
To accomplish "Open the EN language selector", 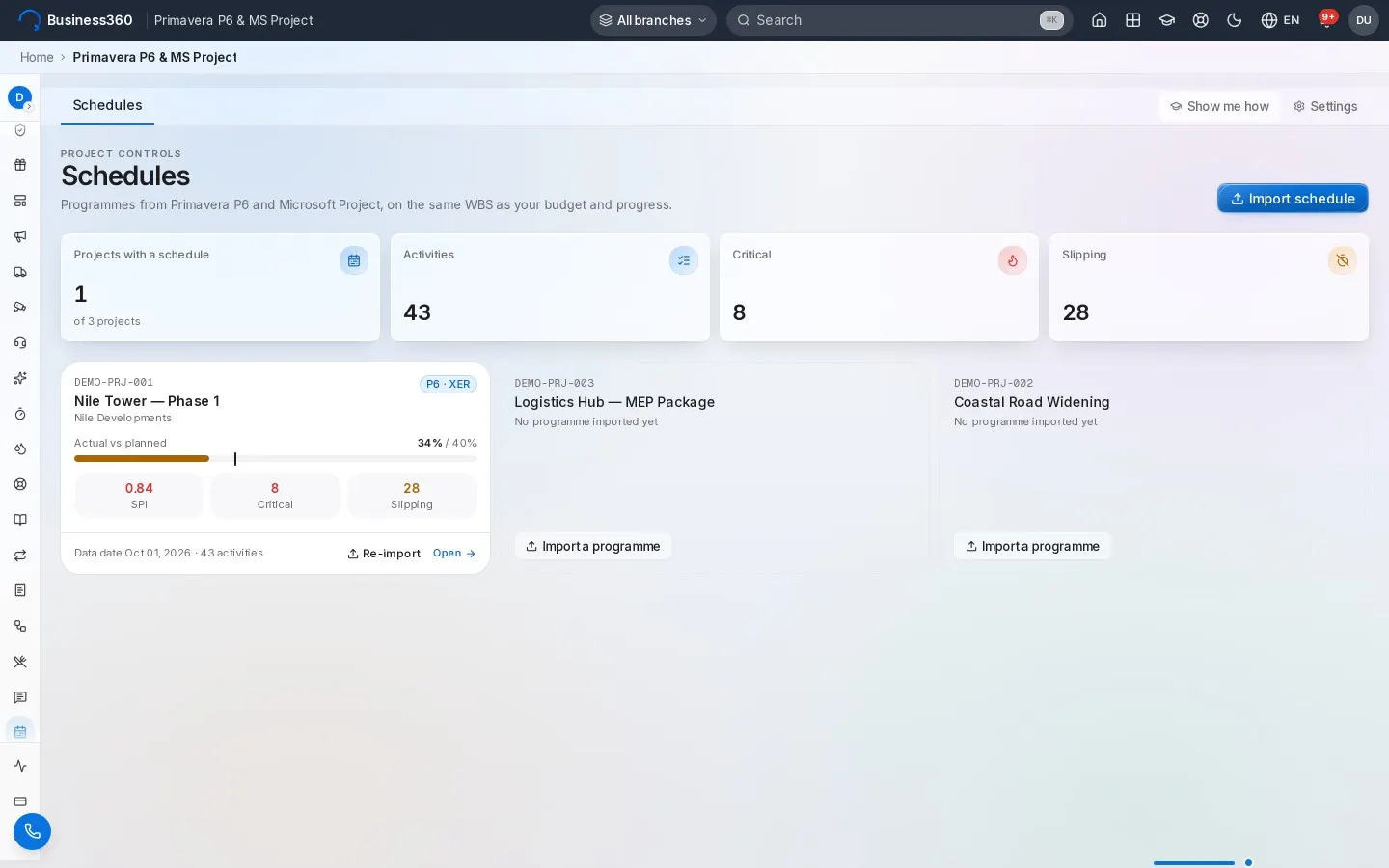I will tap(1280, 20).
